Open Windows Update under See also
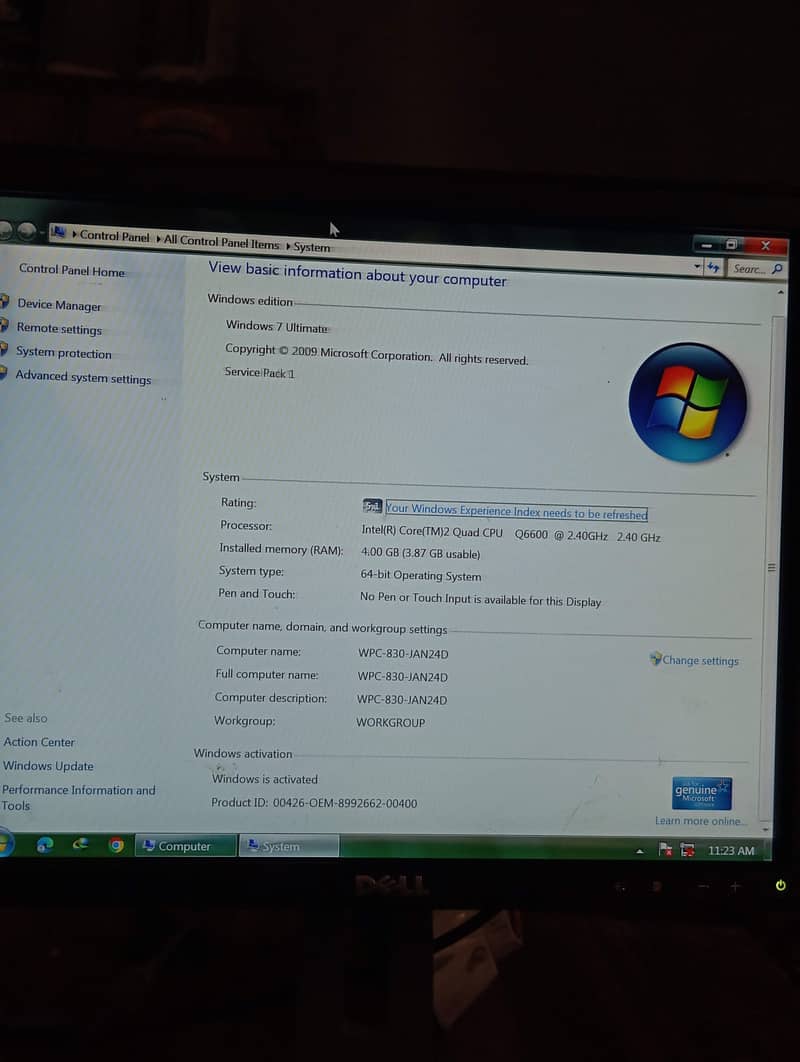The width and height of the screenshot is (800, 1062). pyautogui.click(x=48, y=766)
